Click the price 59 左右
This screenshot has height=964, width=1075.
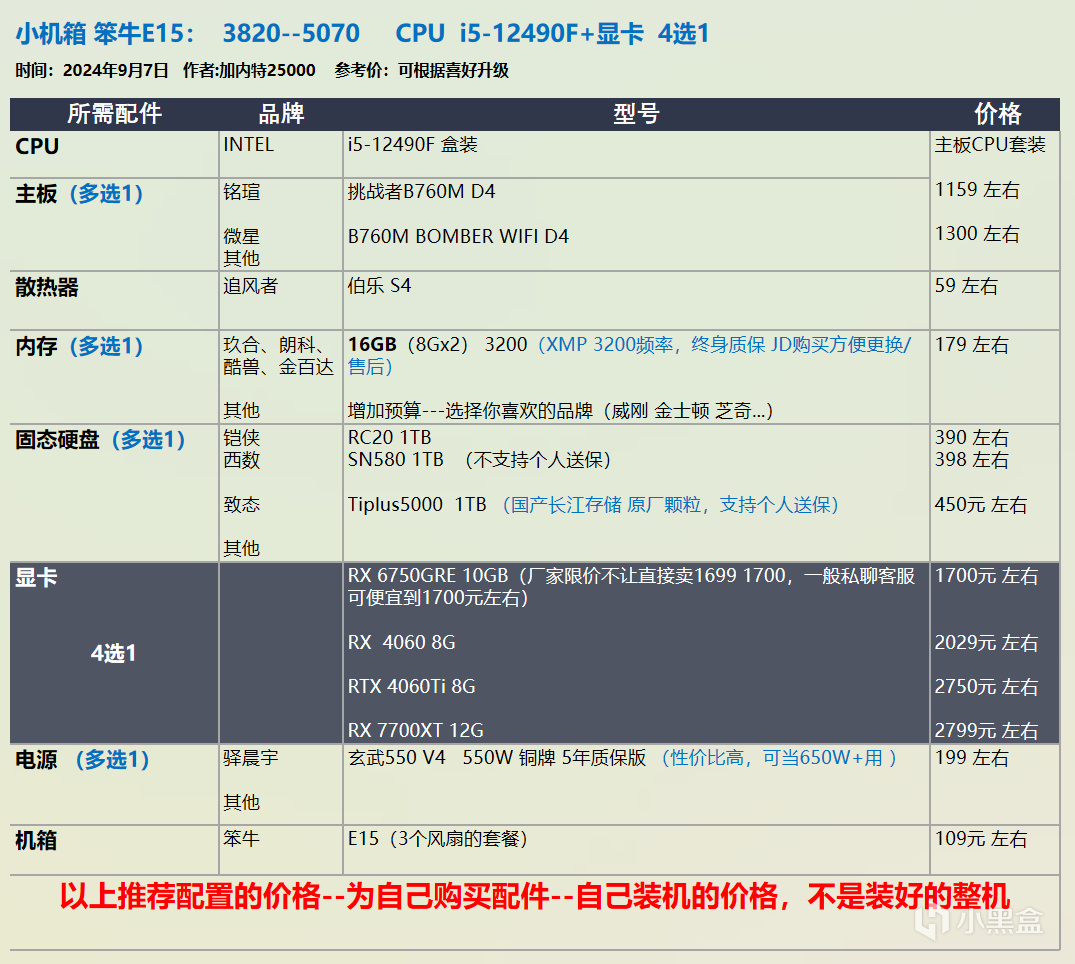coord(966,286)
